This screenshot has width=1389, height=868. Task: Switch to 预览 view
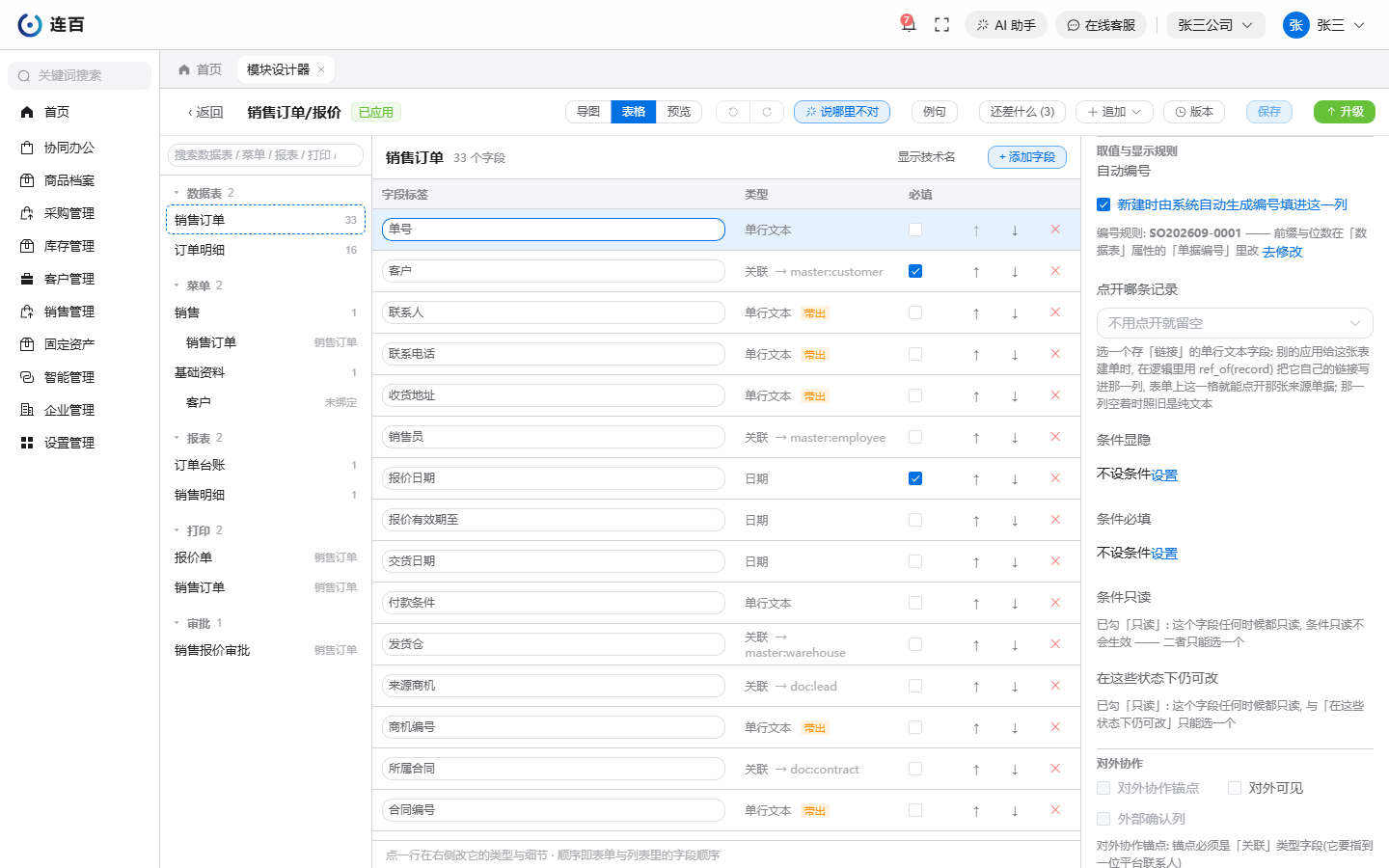coord(679,112)
